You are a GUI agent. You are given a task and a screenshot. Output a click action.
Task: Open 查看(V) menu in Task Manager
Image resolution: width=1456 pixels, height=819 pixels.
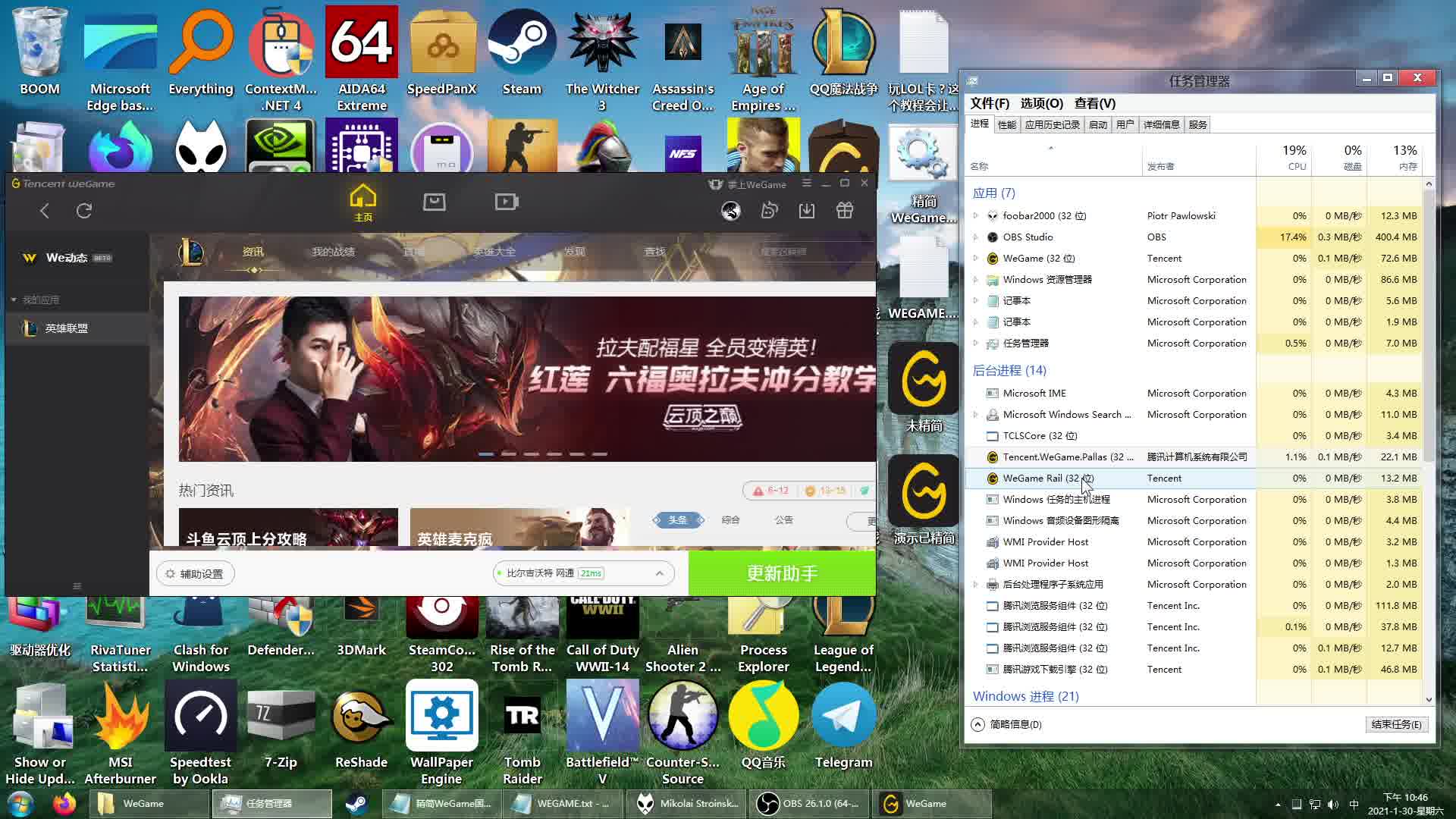(x=1094, y=103)
